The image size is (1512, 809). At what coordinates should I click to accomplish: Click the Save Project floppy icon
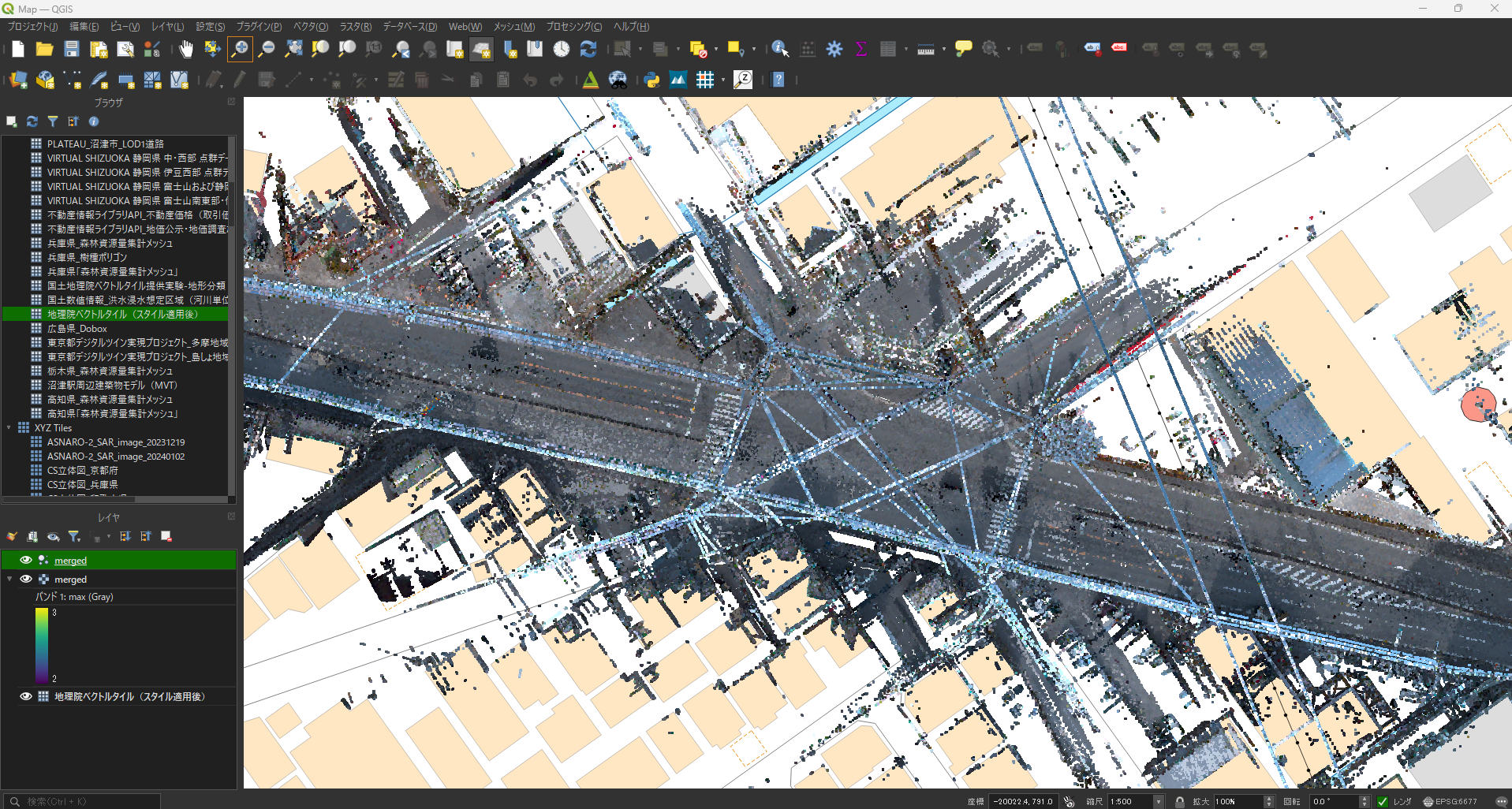pos(71,49)
